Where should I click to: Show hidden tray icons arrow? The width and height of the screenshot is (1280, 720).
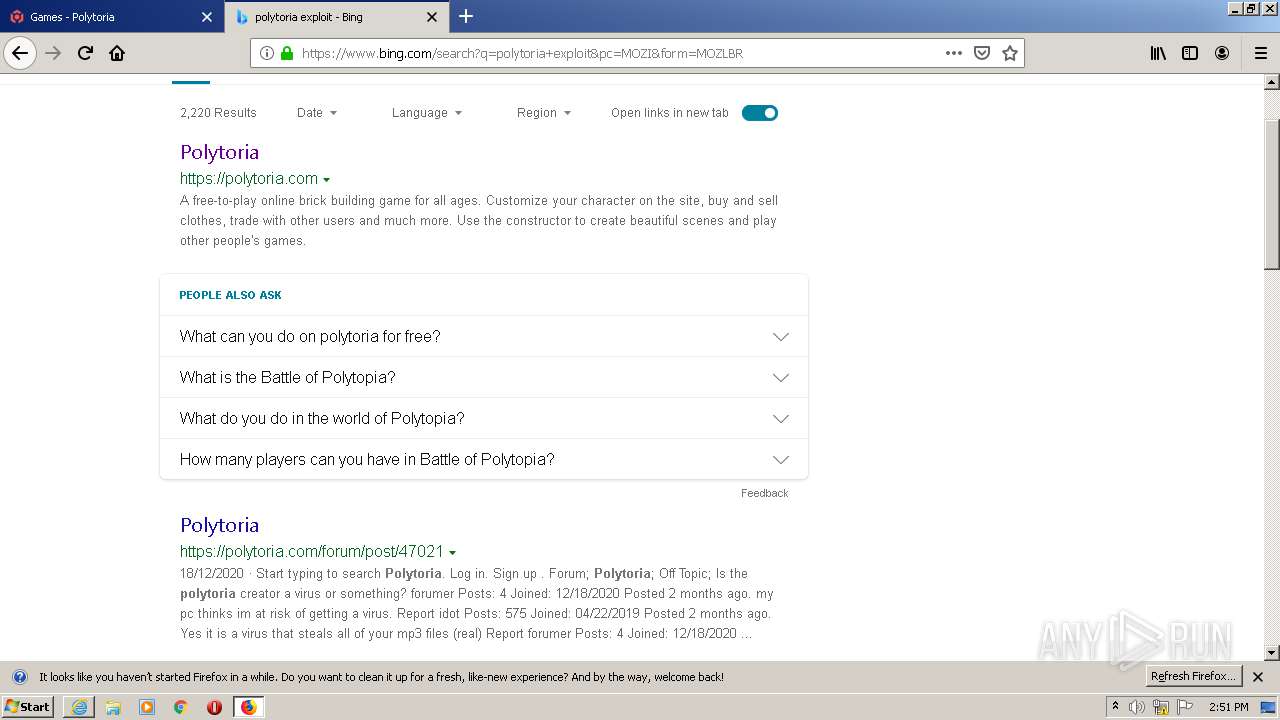[x=1115, y=707]
